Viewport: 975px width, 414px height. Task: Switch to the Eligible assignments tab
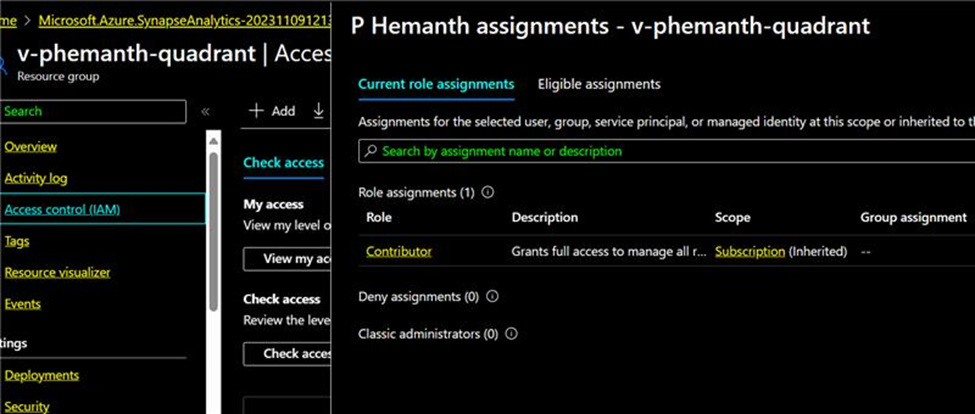[599, 84]
